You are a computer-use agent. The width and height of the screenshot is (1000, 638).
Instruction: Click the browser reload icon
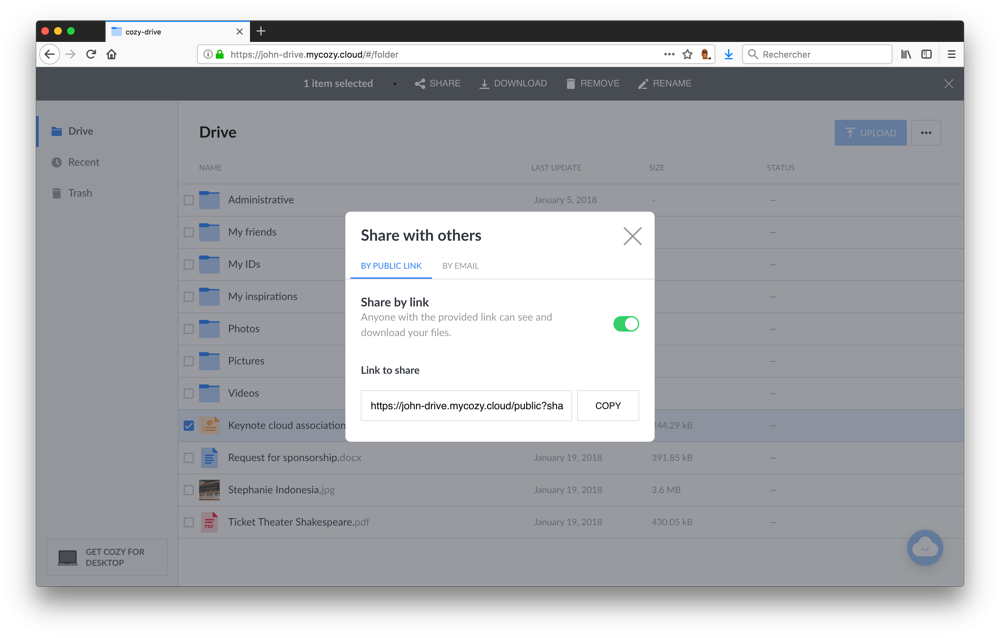pyautogui.click(x=91, y=54)
